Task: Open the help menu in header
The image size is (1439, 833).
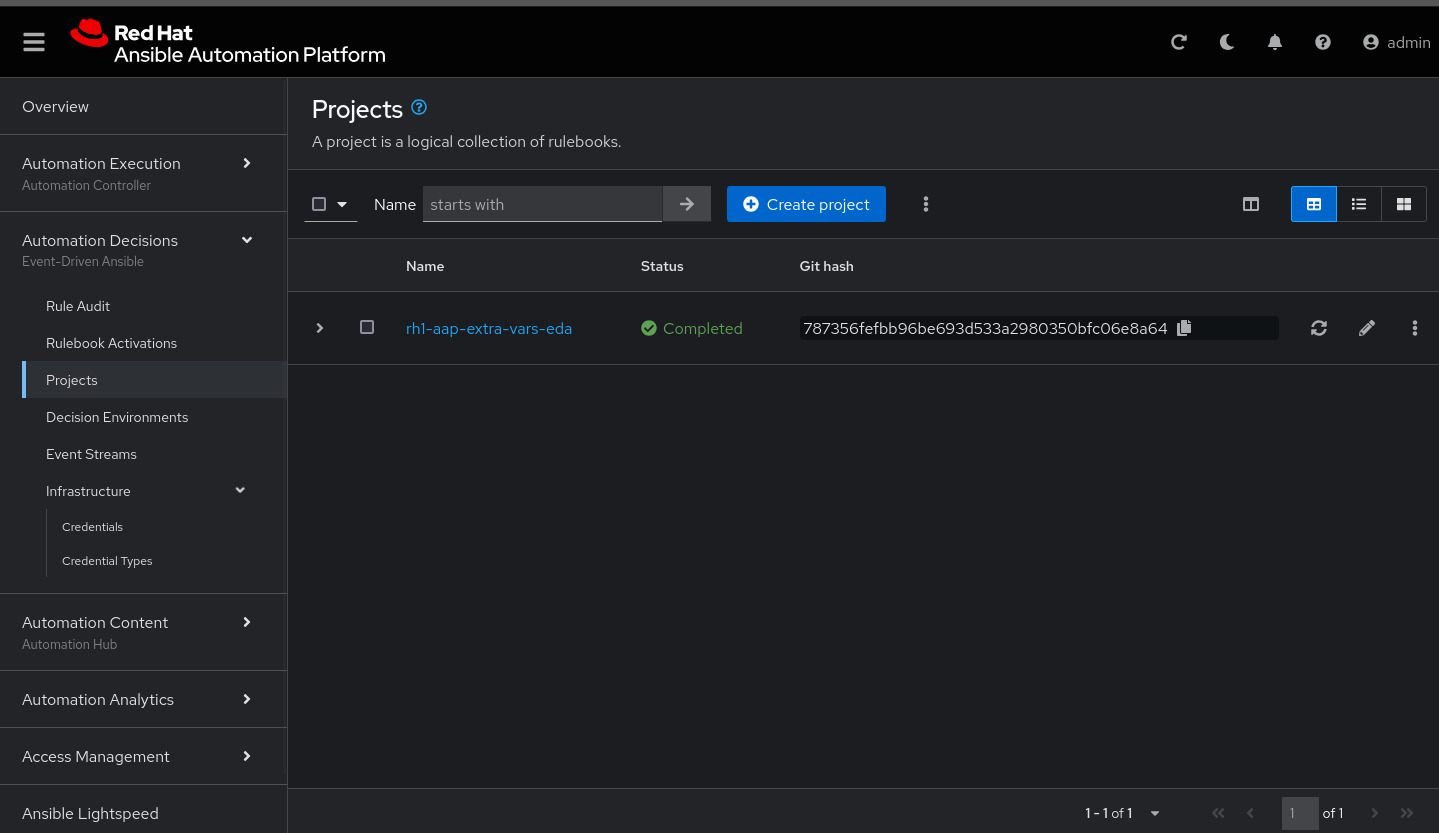Action: [1323, 42]
